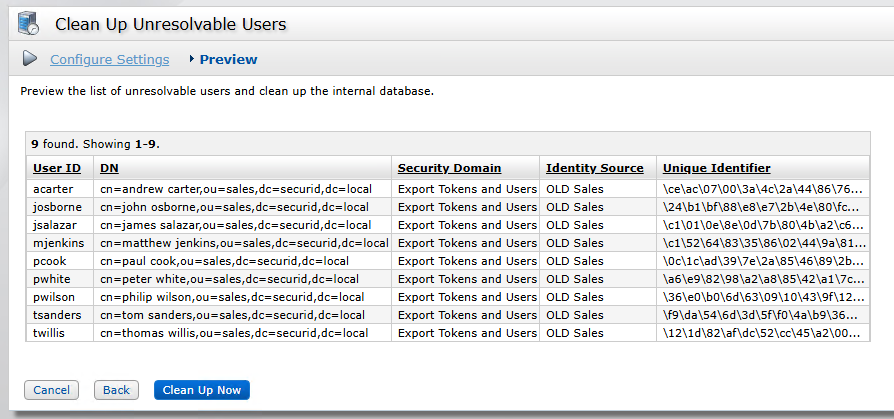The image size is (894, 419).
Task: Click the wizard step play arrow icon
Action: (30, 59)
